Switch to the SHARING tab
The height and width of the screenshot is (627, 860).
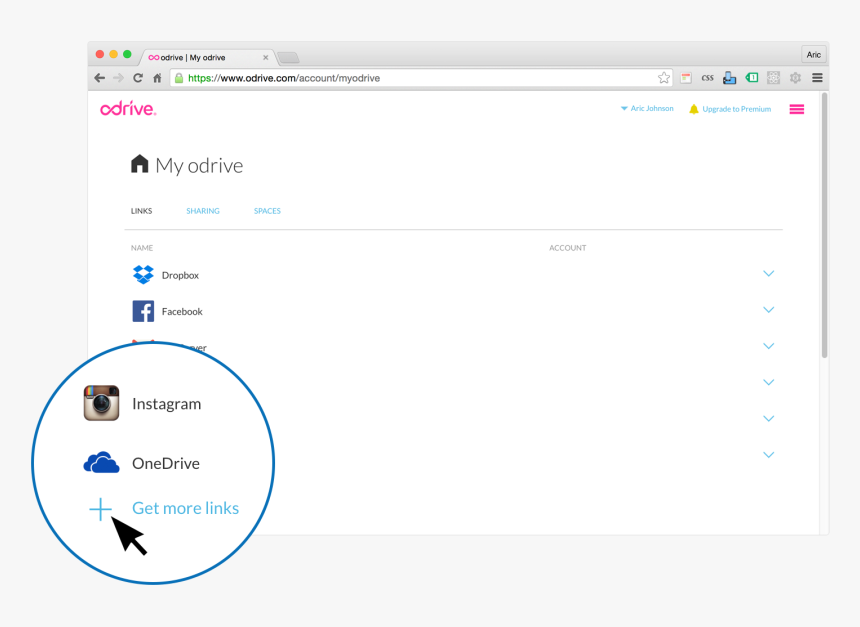pos(203,211)
